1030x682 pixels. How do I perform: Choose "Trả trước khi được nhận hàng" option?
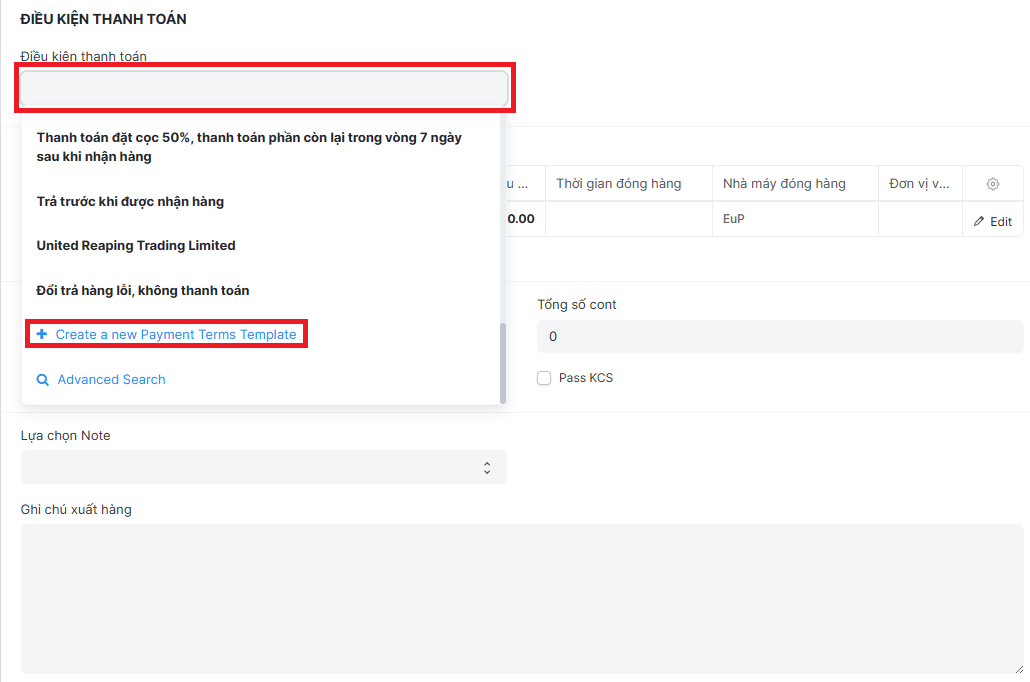click(x=130, y=202)
